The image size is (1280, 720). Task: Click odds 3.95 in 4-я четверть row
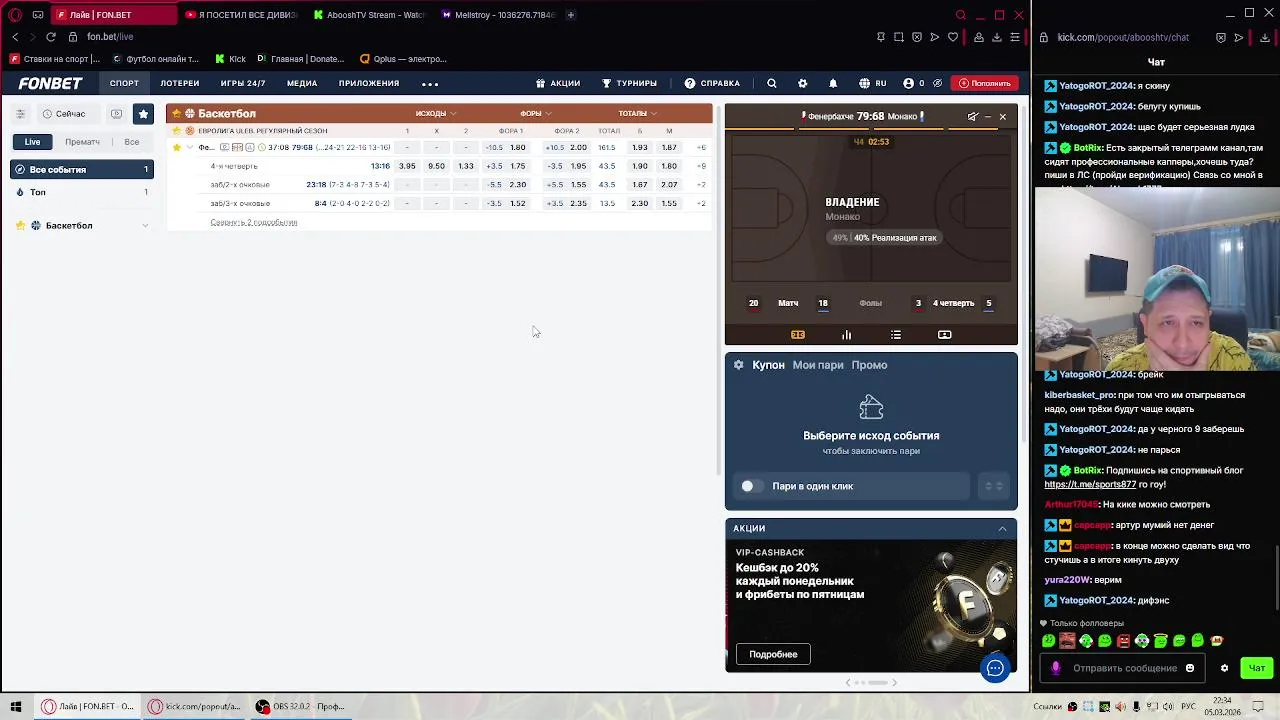tap(407, 166)
